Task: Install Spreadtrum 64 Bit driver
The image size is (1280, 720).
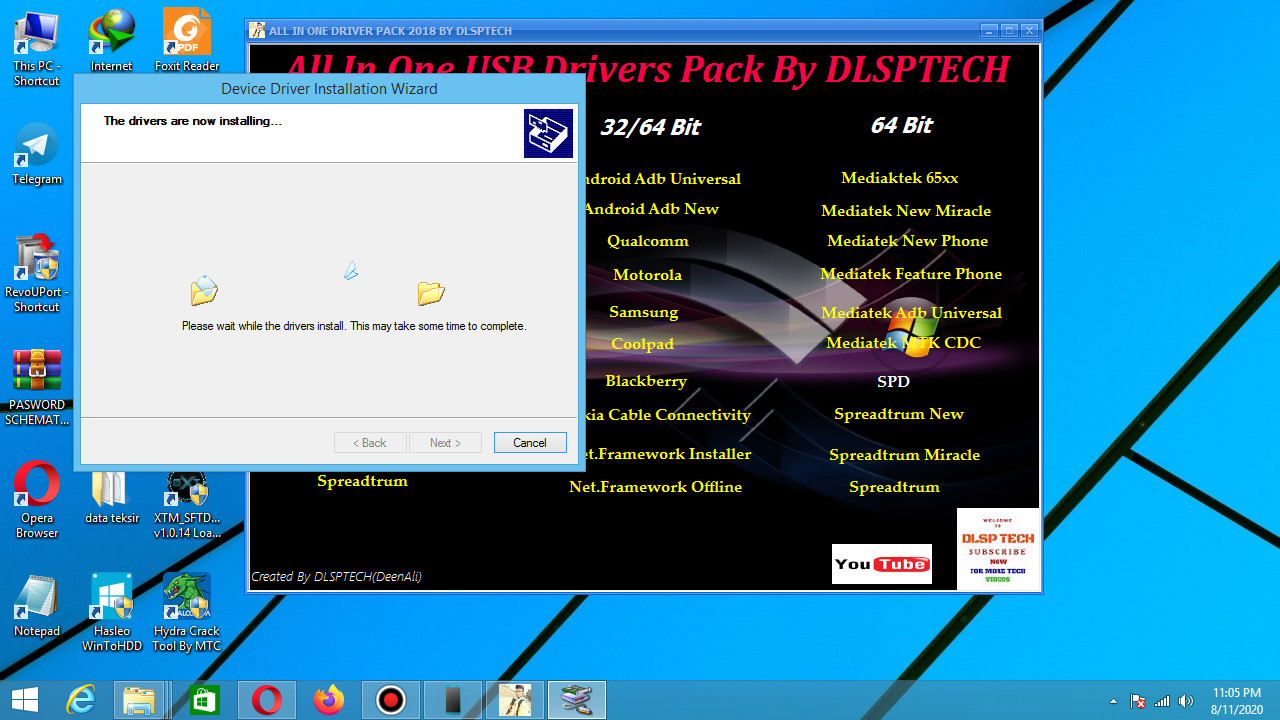Action: pyautogui.click(x=895, y=487)
